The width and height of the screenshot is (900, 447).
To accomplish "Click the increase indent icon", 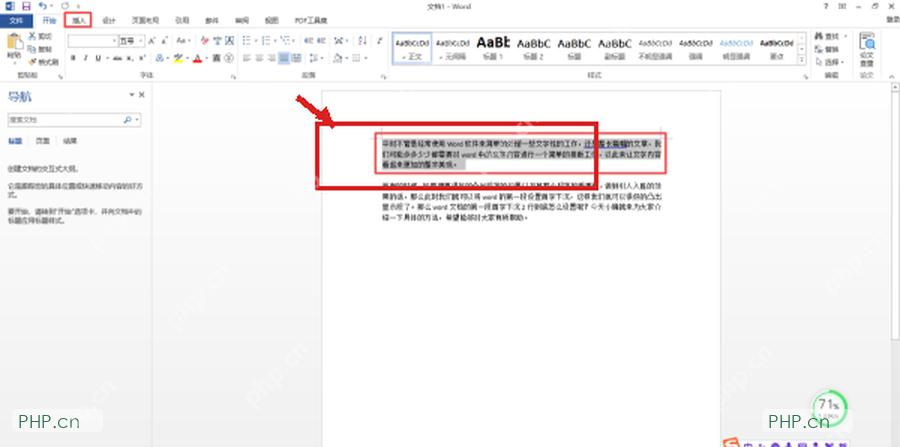I will 321,41.
